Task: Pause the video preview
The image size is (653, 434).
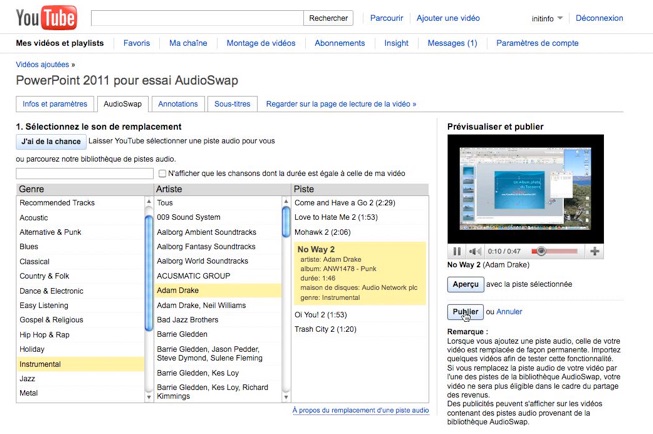Action: point(457,251)
